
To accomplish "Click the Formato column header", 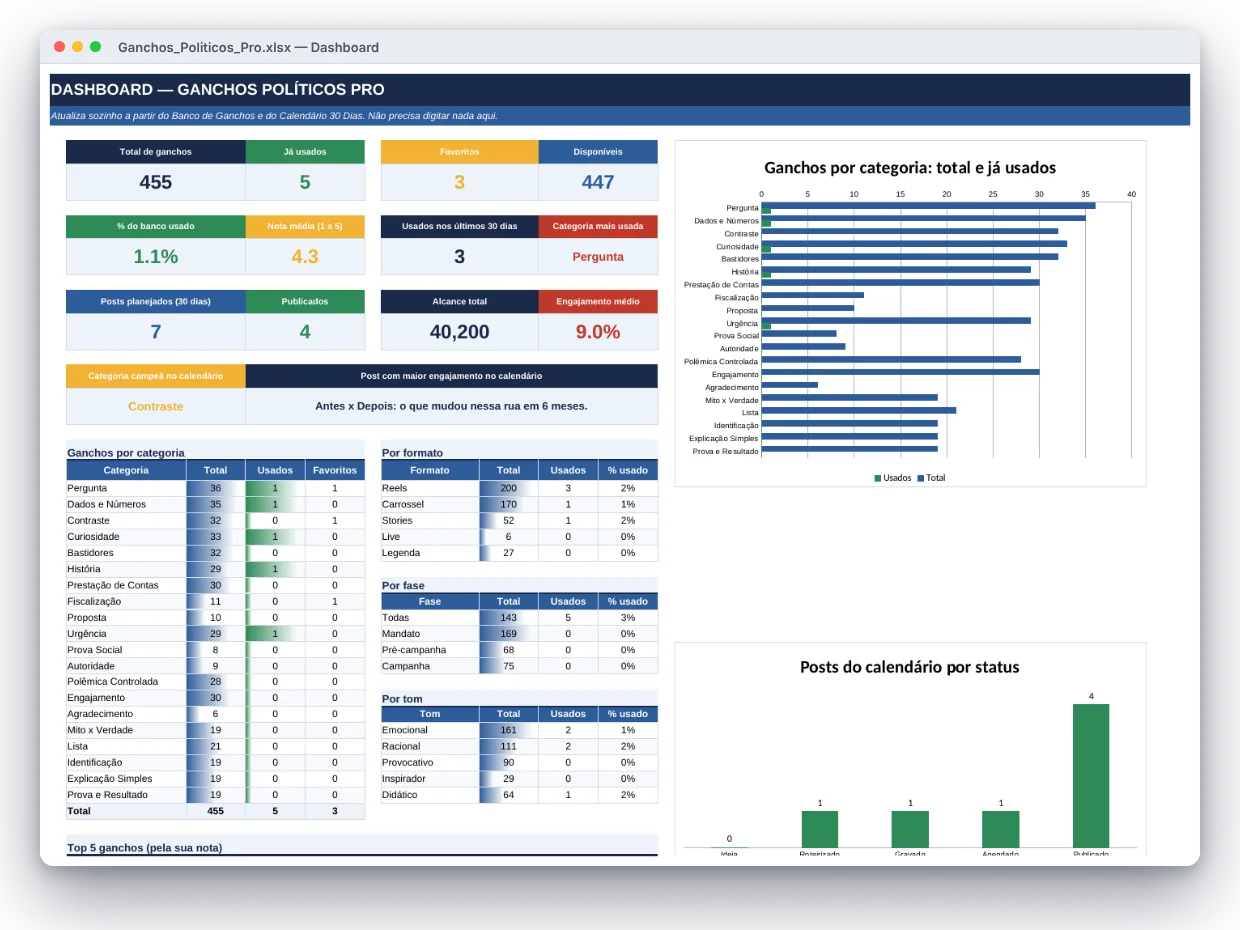I will pos(430,470).
